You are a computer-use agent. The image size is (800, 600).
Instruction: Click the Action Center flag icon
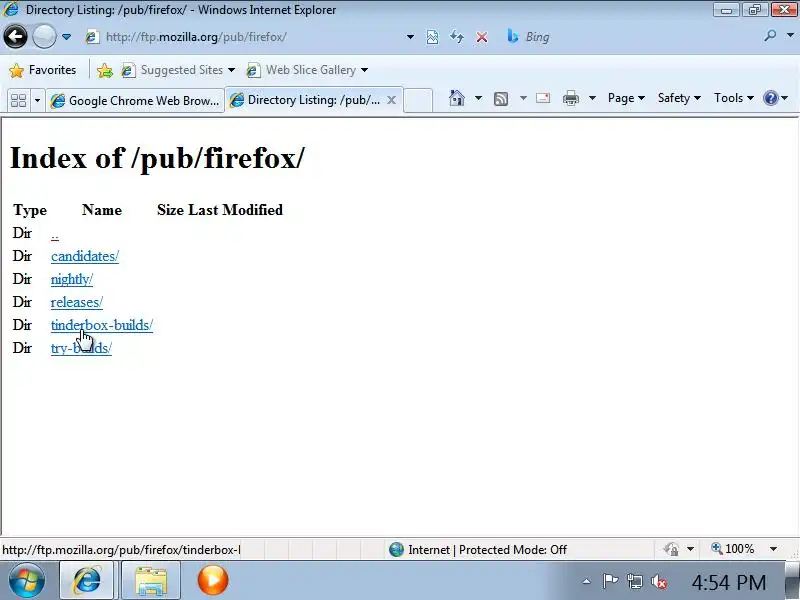(610, 581)
